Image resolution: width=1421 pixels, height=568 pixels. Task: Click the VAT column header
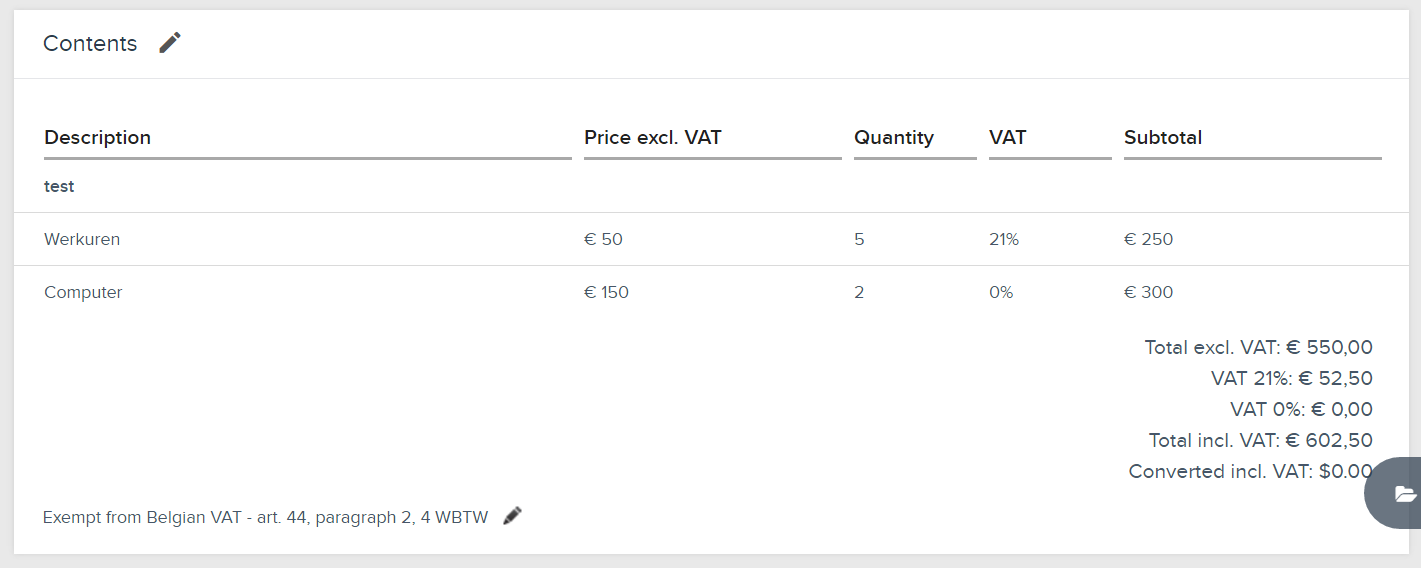point(1007,137)
